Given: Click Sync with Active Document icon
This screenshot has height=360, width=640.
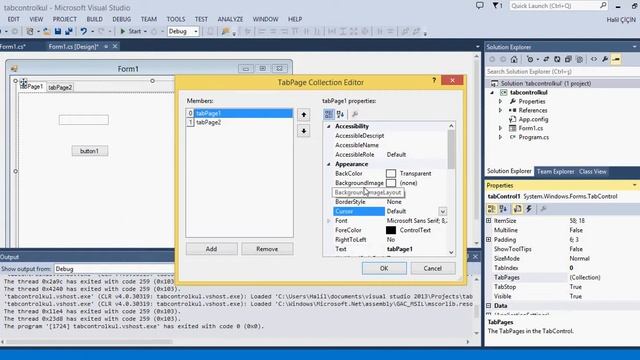Looking at the screenshot, I should (546, 59).
